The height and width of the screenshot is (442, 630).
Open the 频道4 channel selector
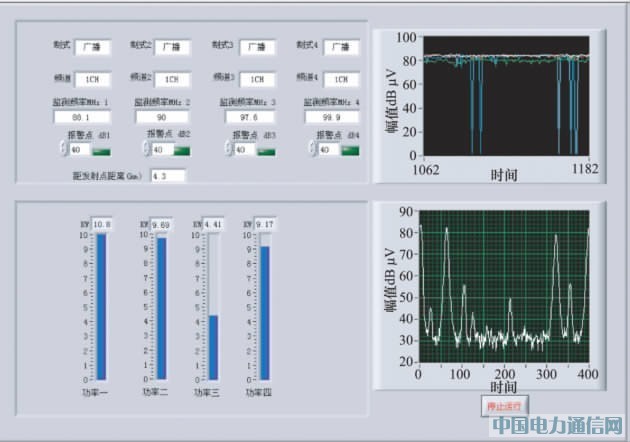pos(342,79)
